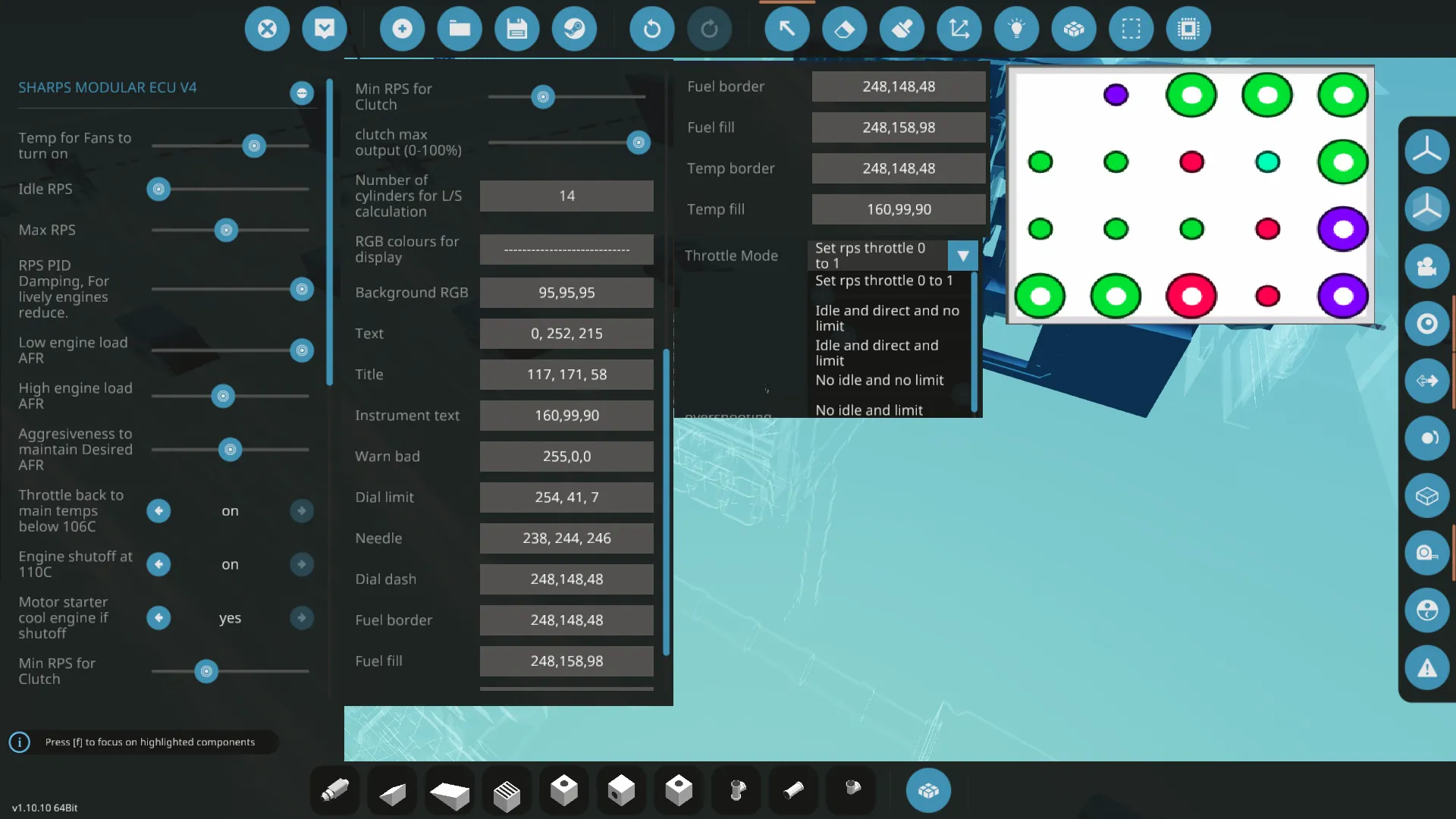
Task: Choose "No idle and no limit" option
Action: (x=879, y=380)
